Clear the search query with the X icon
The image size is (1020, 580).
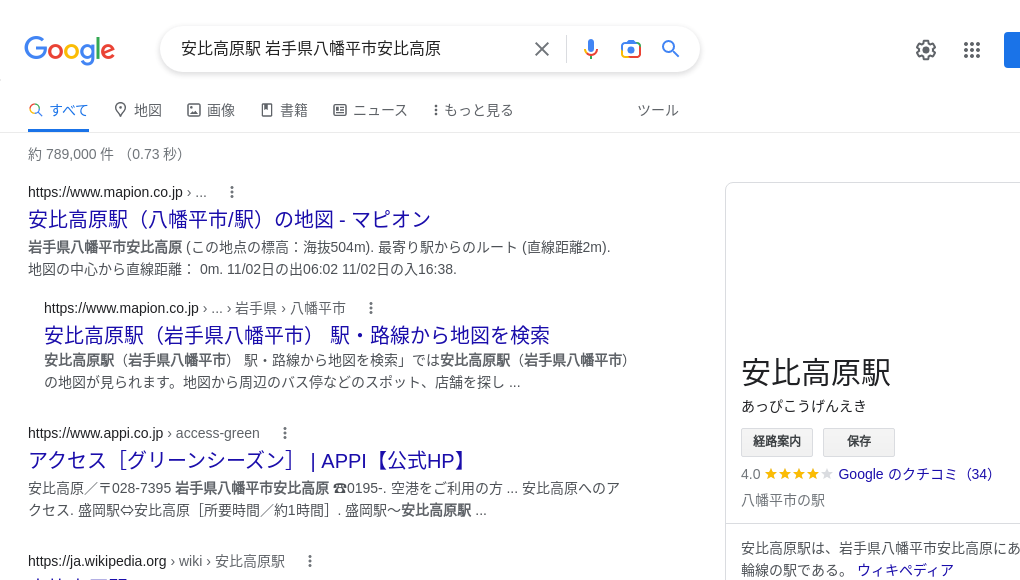[541, 49]
